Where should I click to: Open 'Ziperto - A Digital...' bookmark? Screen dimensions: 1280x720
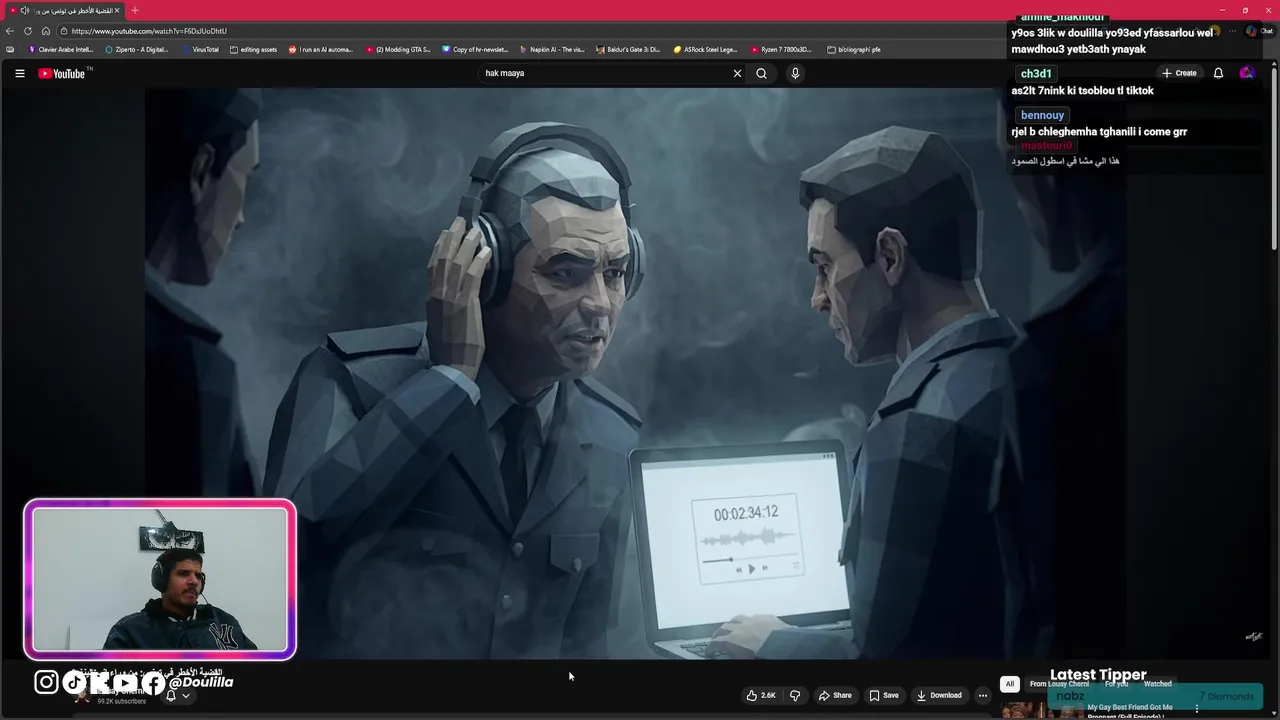coord(137,49)
